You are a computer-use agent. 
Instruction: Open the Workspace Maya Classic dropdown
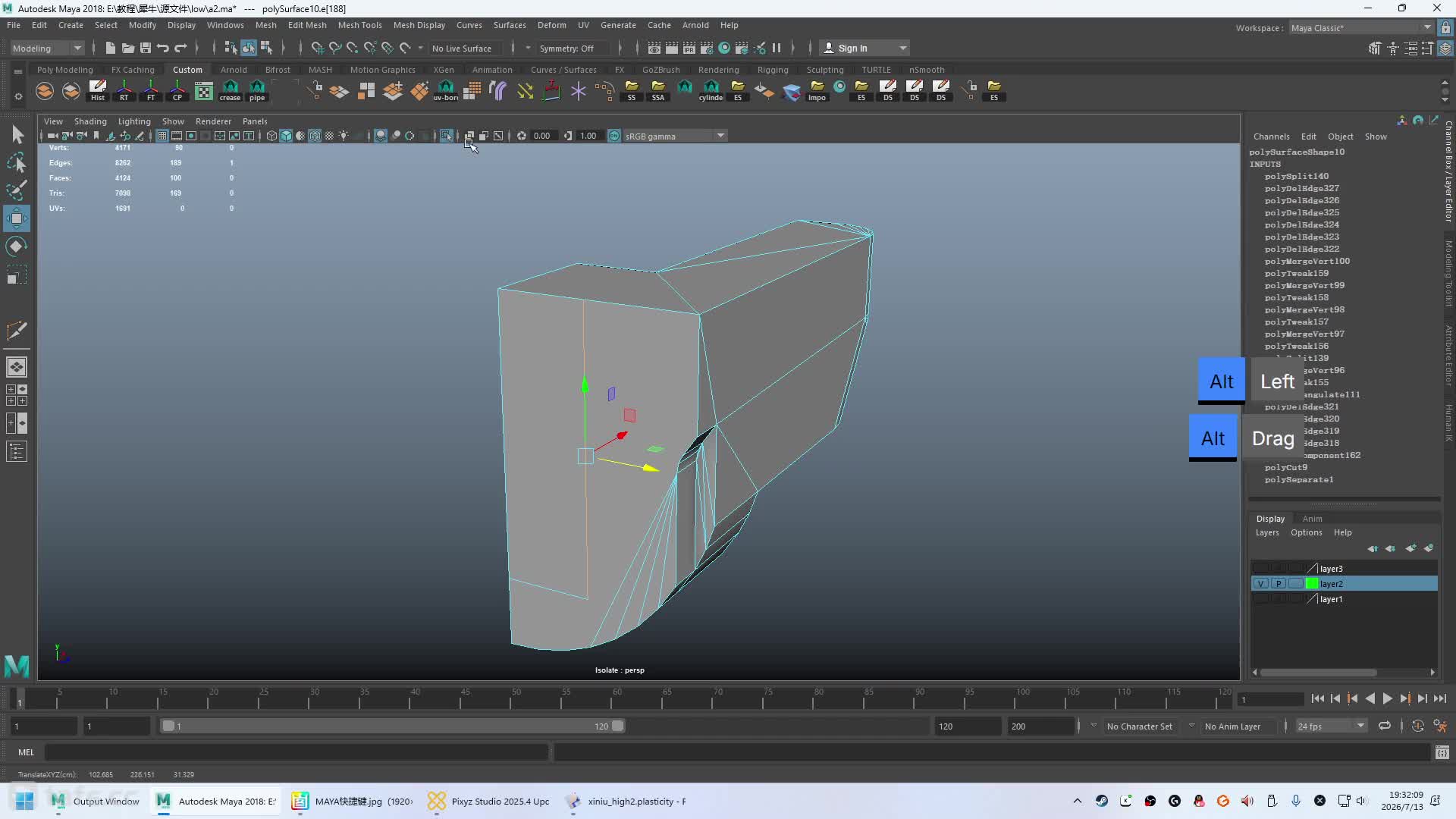coord(1361,28)
